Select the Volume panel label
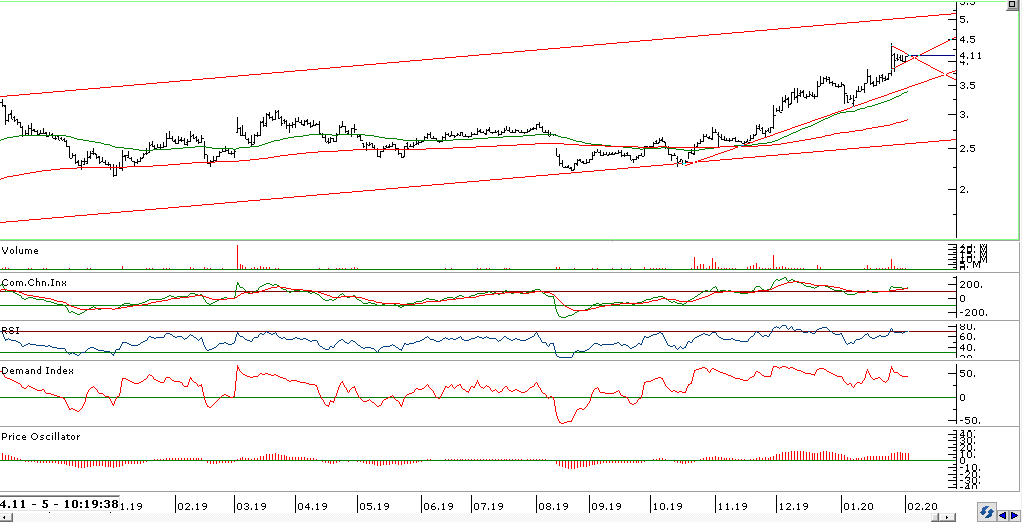This screenshot has width=1022, height=522. coord(20,250)
